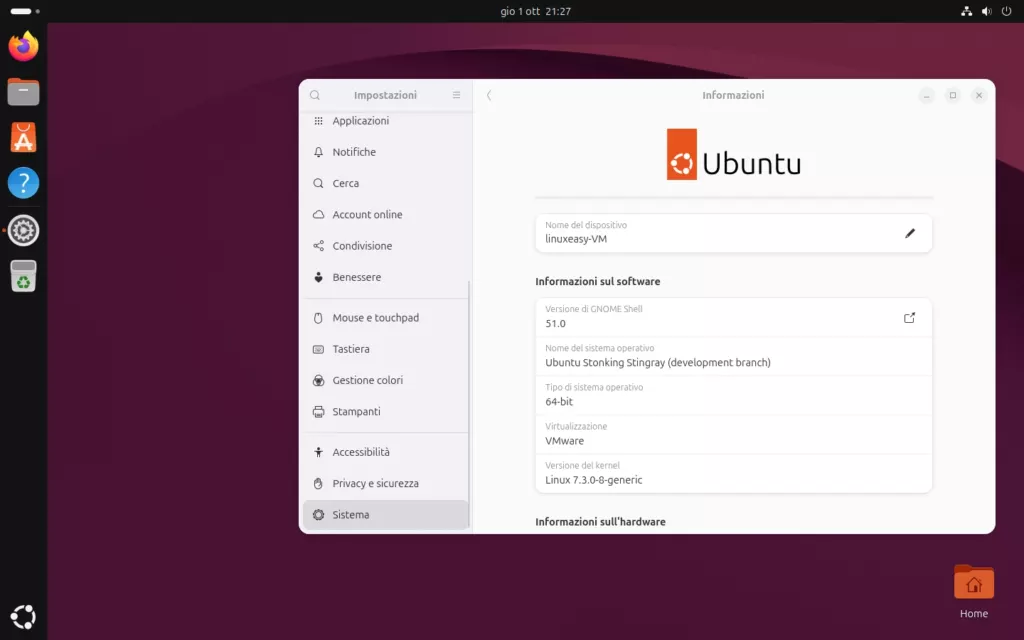Click the power icon in the top bar
This screenshot has width=1024, height=640.
[x=1006, y=11]
